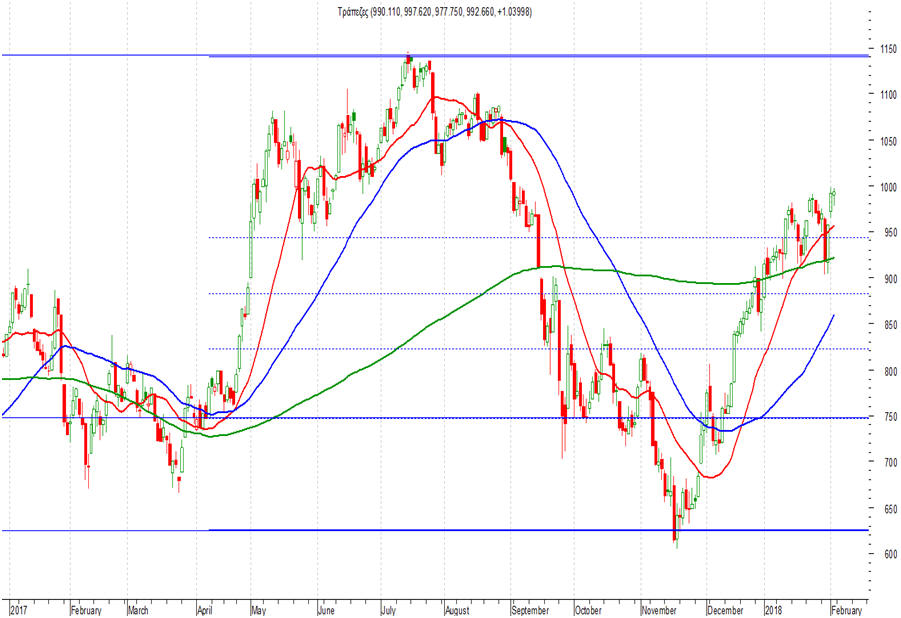Click the November label on time axis
901x618 pixels.
(659, 610)
